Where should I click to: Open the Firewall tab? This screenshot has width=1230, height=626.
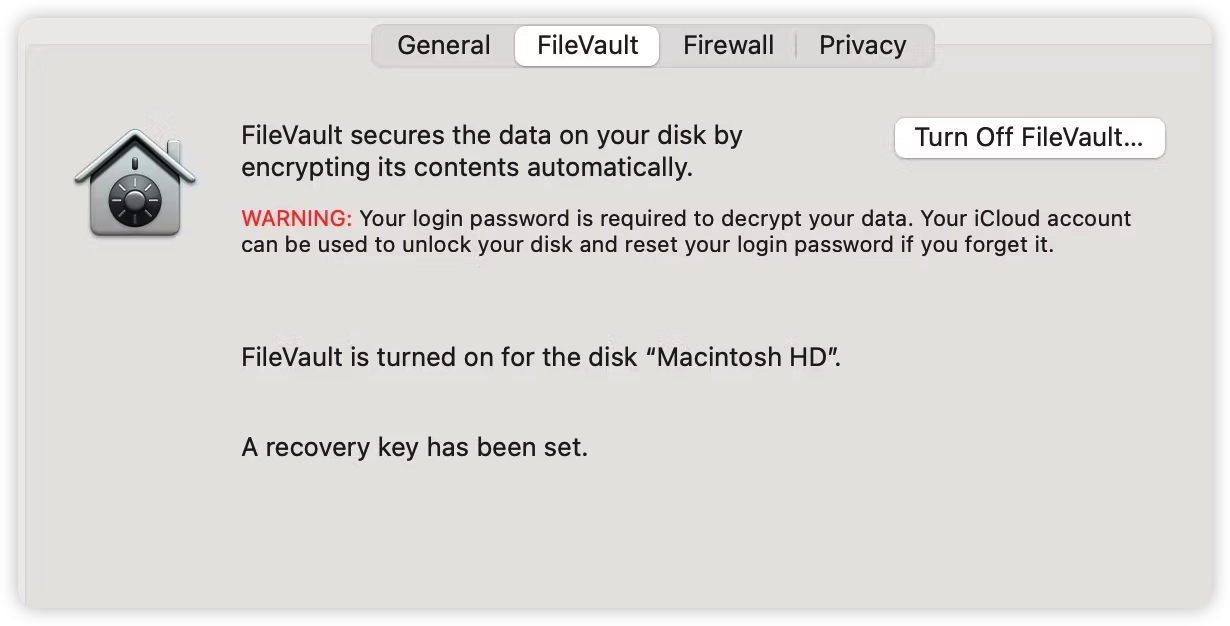(728, 46)
